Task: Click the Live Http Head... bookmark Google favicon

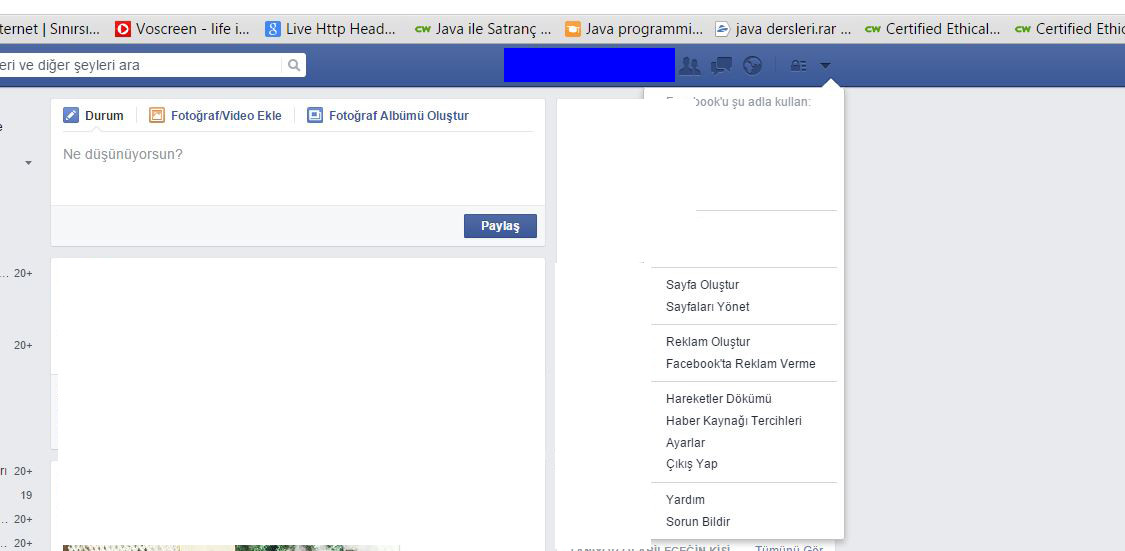Action: pos(273,29)
